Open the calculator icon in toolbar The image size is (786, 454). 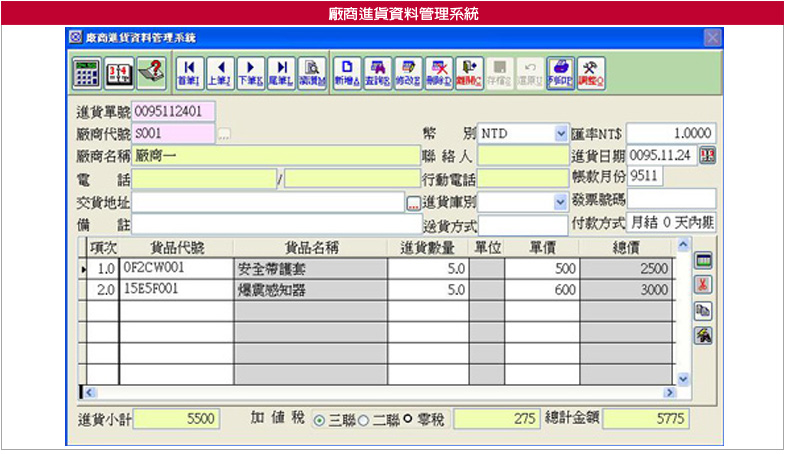pyautogui.click(x=88, y=72)
